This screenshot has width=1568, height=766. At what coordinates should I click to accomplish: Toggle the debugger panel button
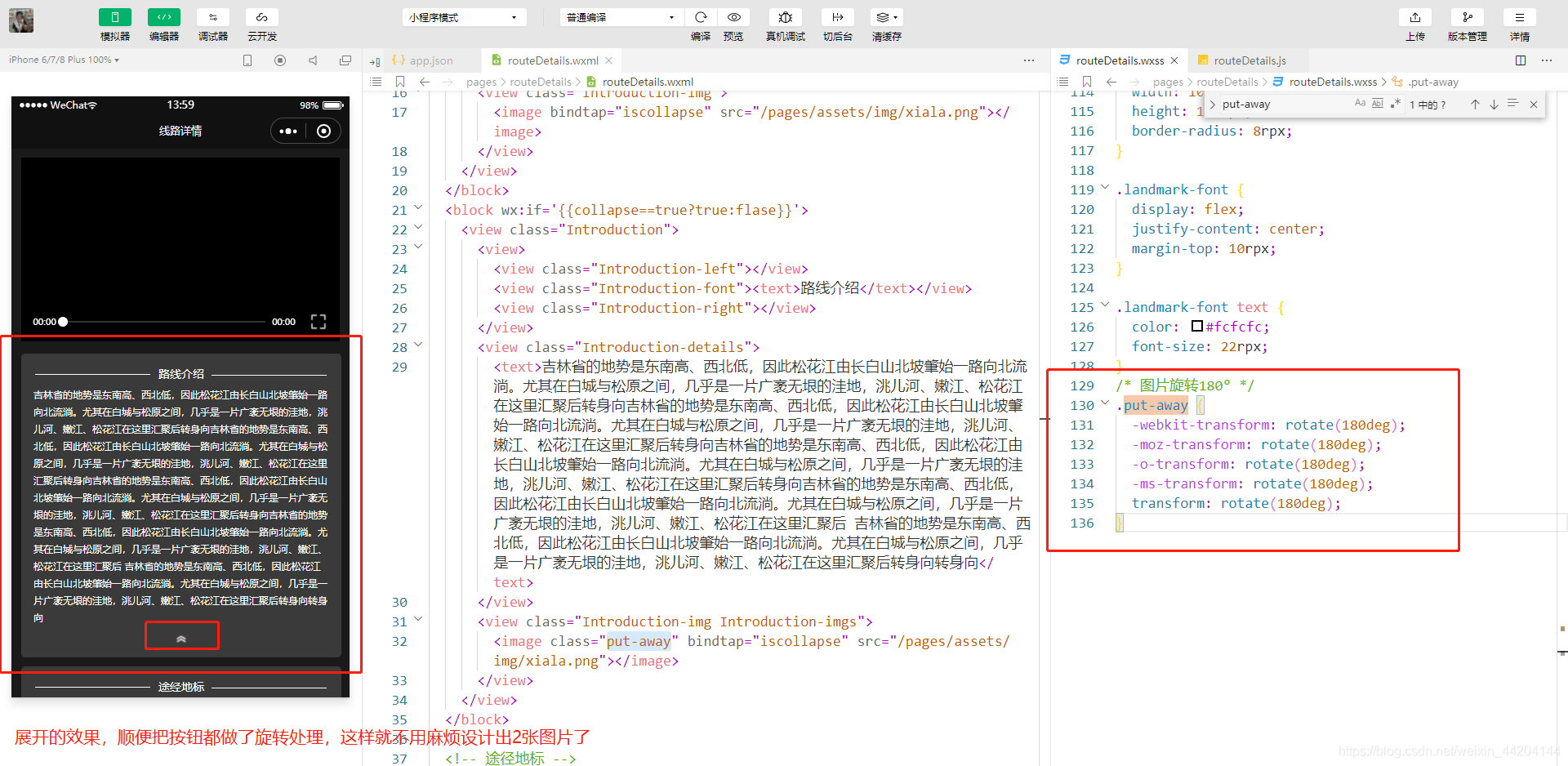pos(213,17)
